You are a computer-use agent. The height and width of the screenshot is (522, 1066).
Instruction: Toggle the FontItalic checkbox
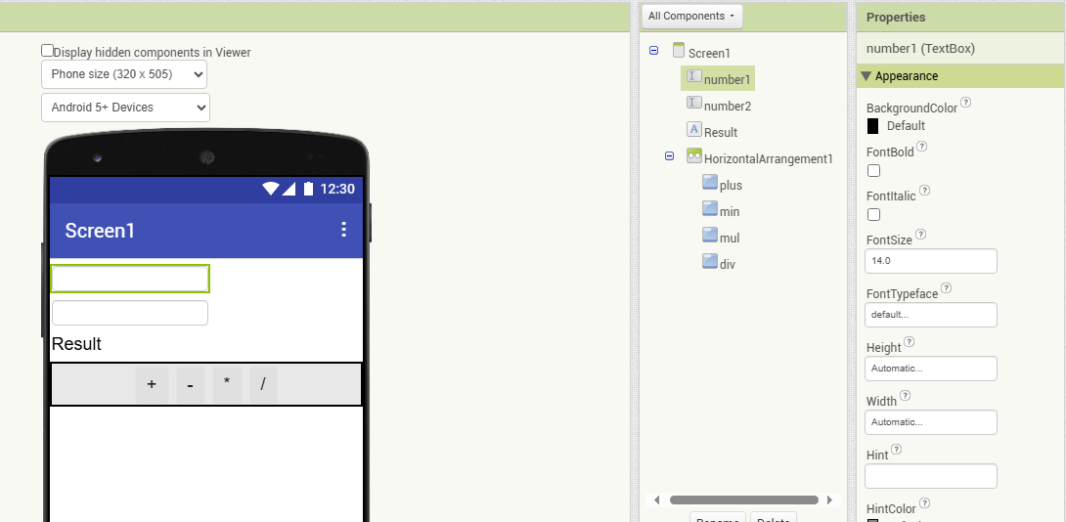coord(873,215)
